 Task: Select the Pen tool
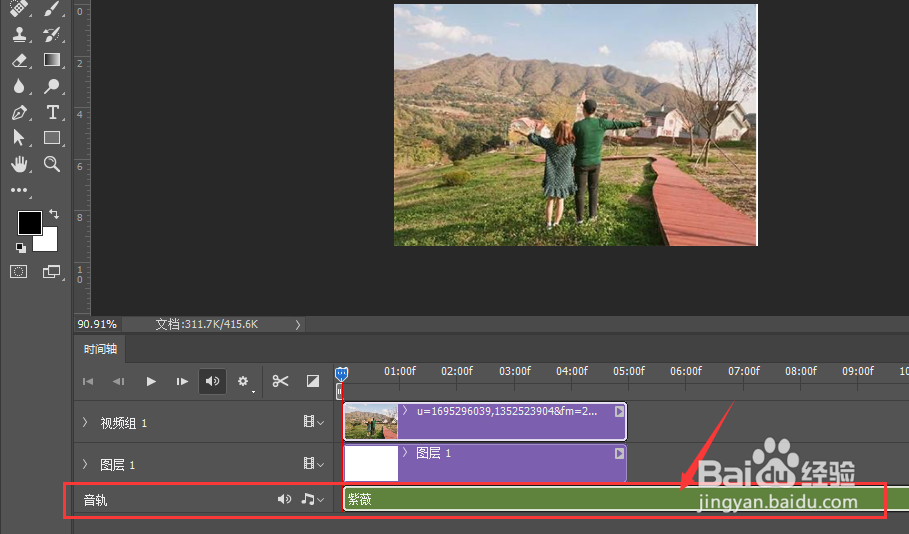(19, 112)
